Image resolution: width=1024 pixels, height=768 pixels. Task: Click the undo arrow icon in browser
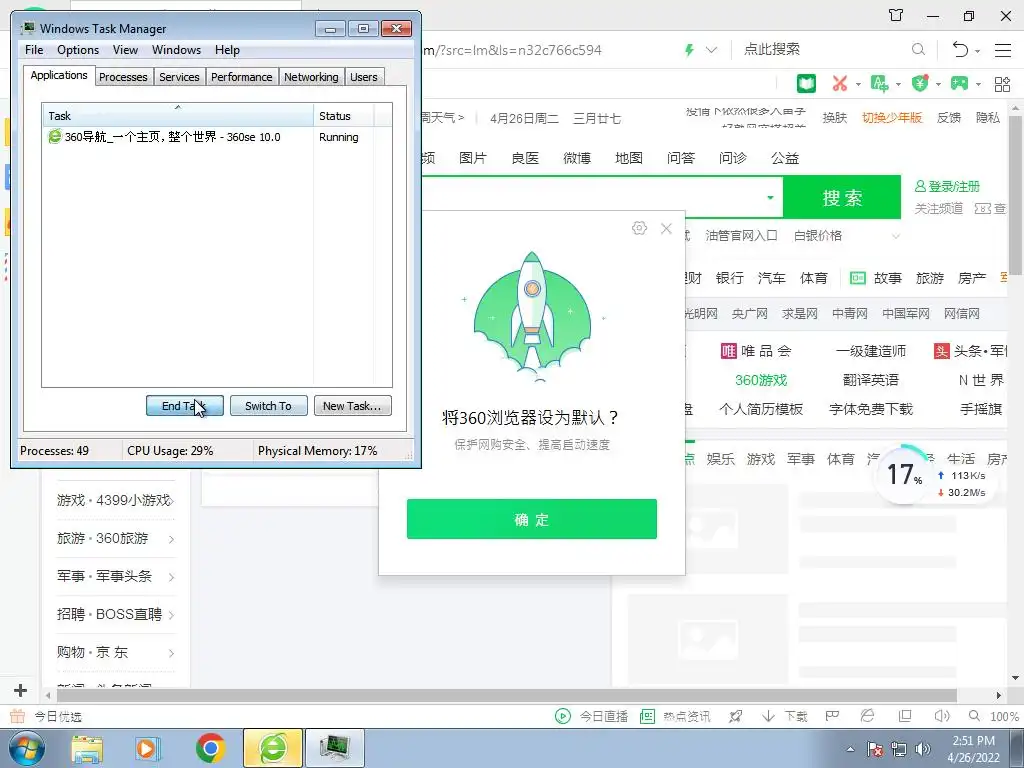pyautogui.click(x=960, y=49)
